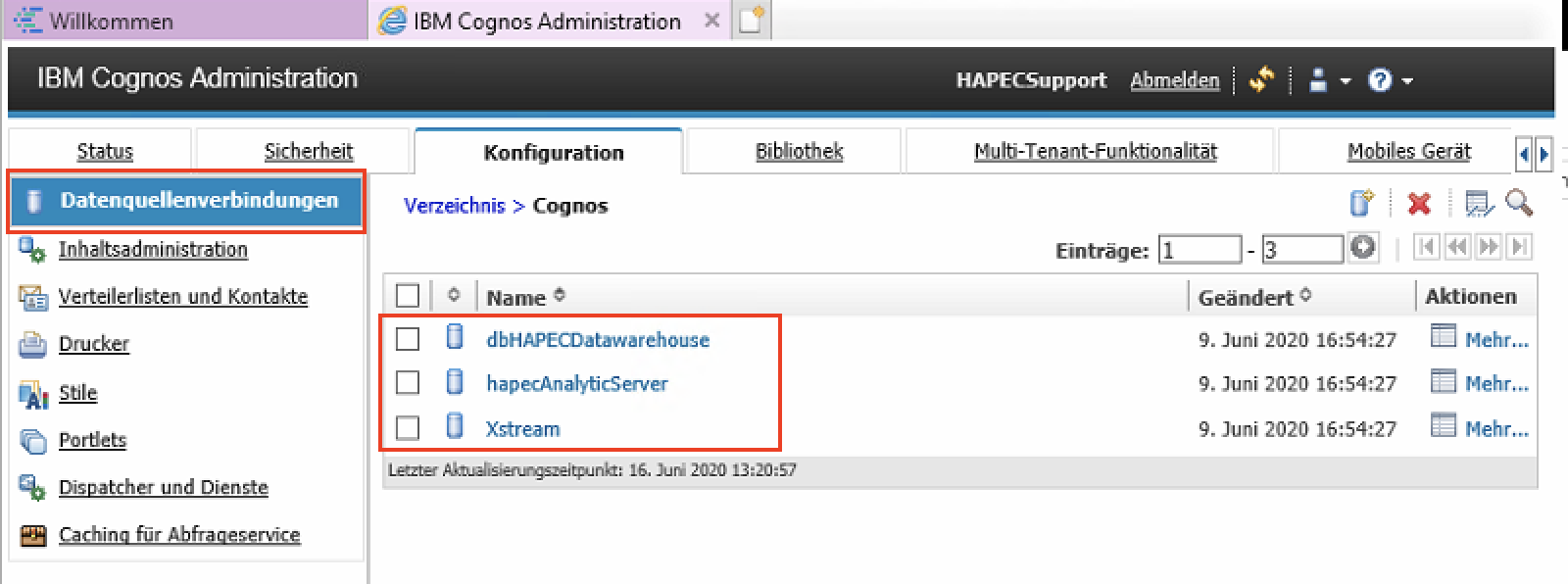Screen dimensions: 1568x584
Task: Click the go button beside entries range
Action: (1362, 248)
